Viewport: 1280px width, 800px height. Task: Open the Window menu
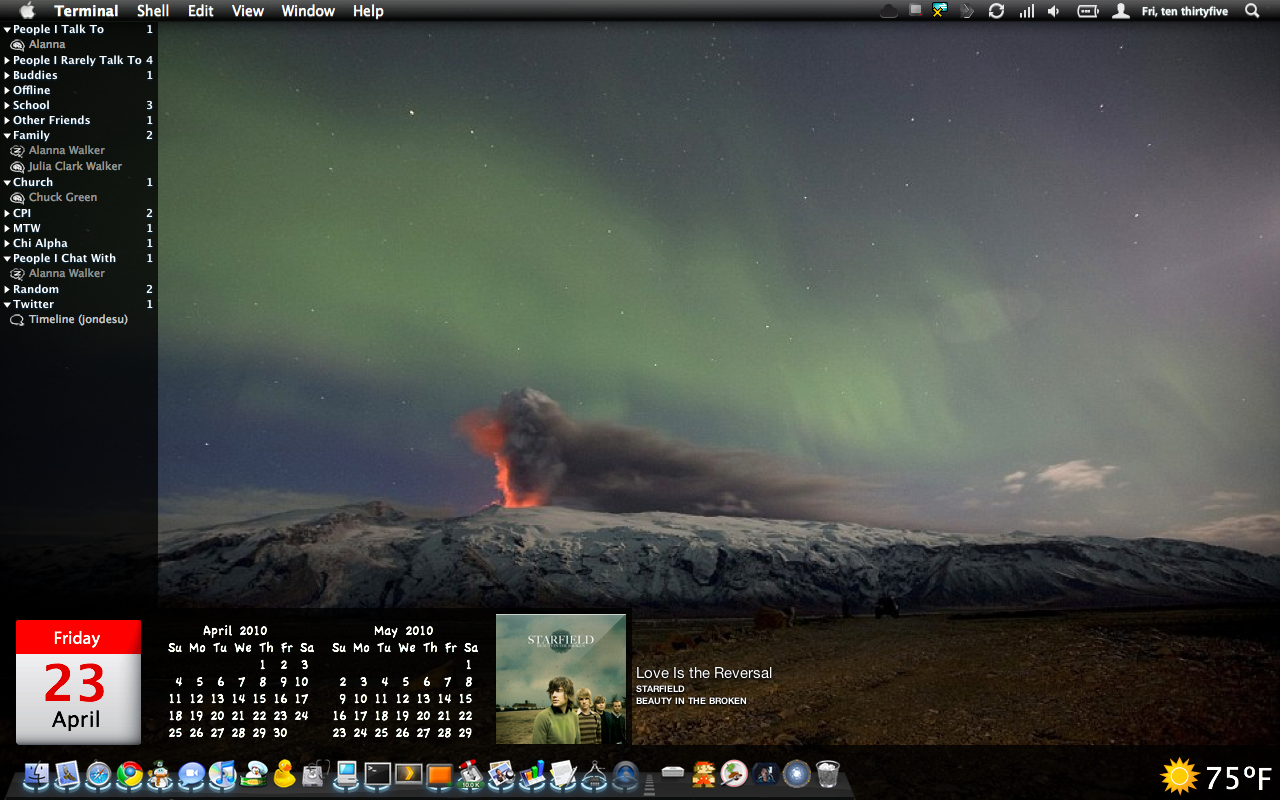tap(308, 11)
